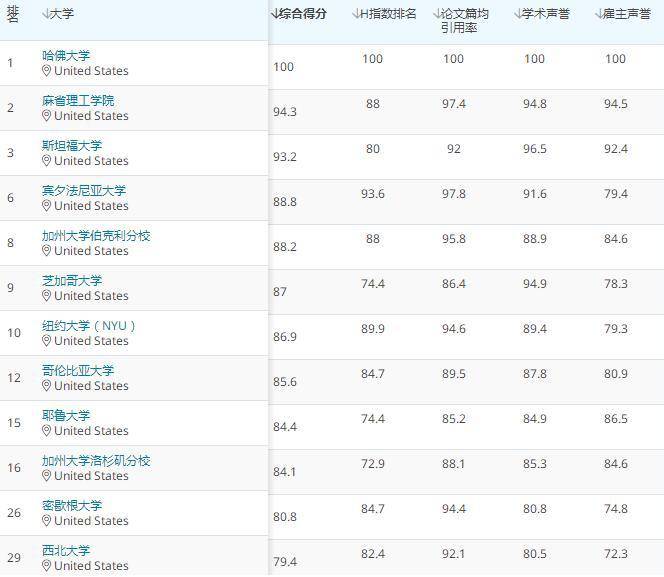The height and width of the screenshot is (577, 664).
Task: Open 宾夕法尼亚大学 university link
Action: (x=84, y=190)
